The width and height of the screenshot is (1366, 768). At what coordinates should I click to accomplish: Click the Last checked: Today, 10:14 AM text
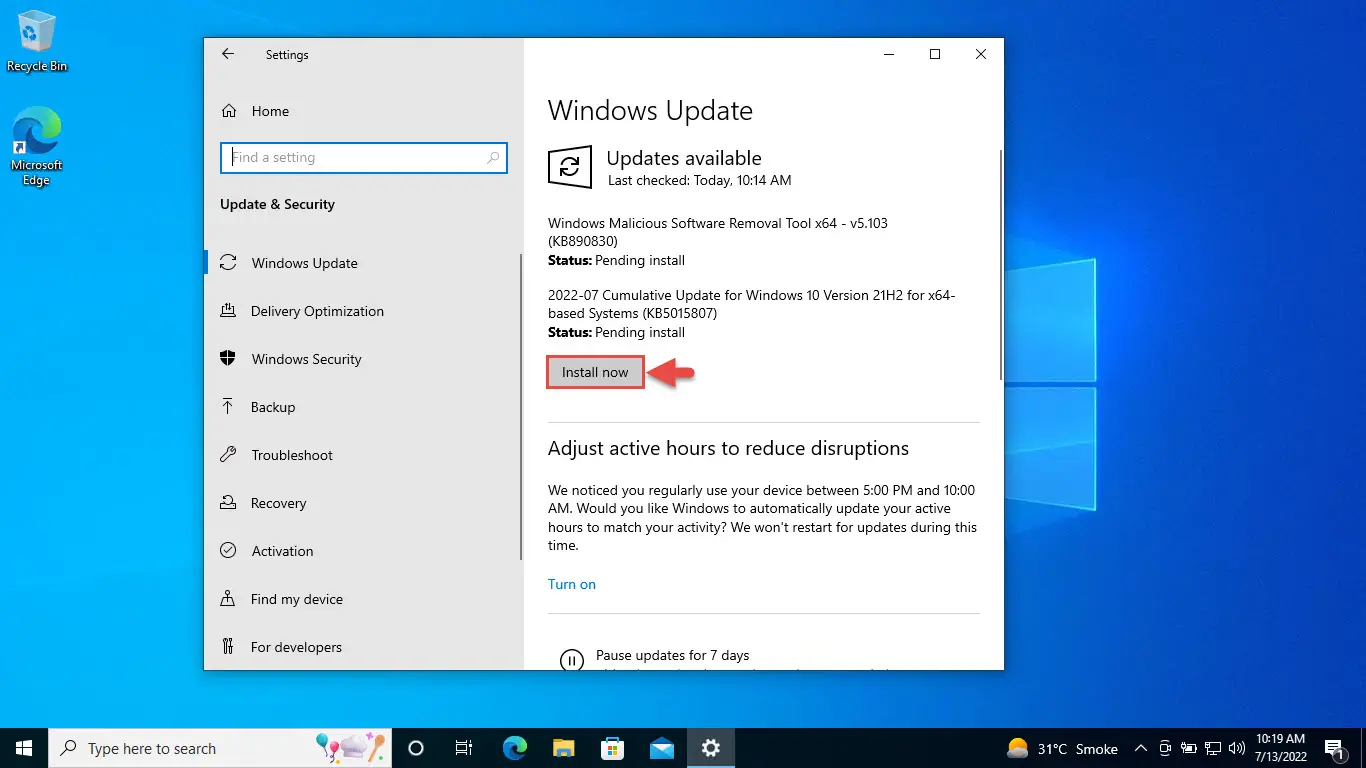700,180
